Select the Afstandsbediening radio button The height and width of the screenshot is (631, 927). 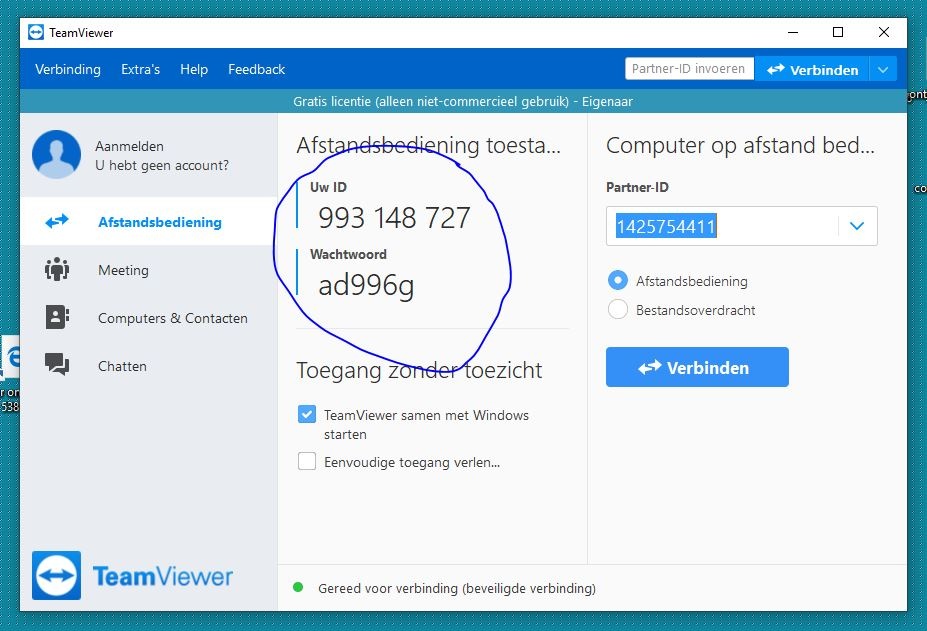[618, 280]
